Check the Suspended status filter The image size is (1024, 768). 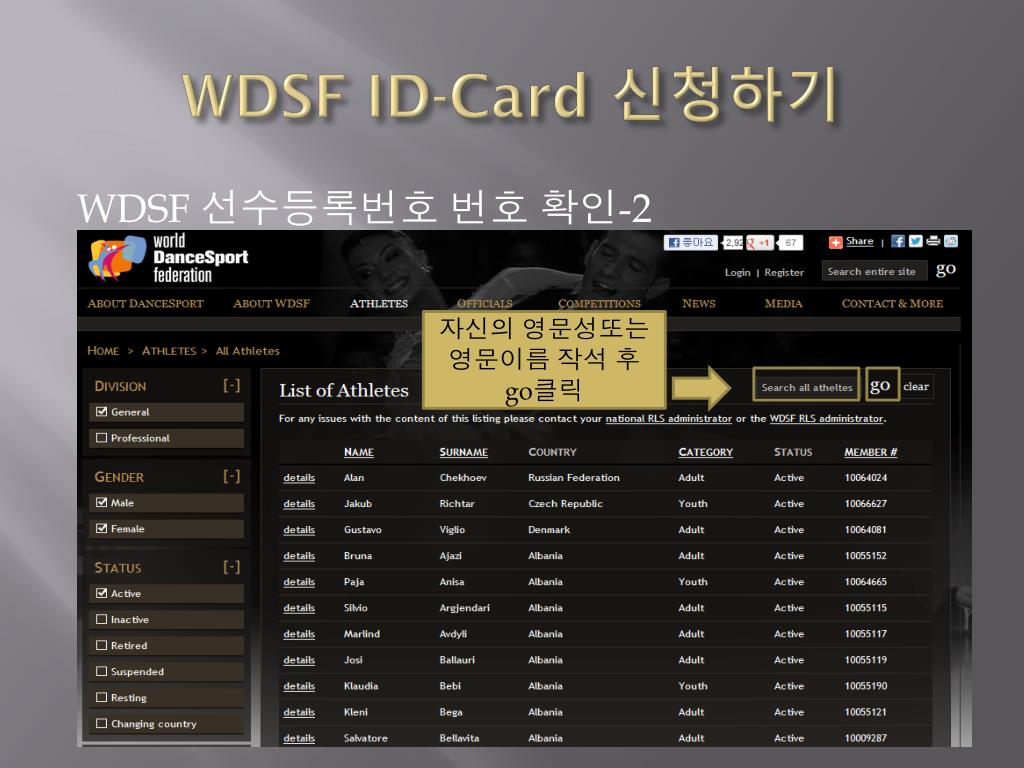coord(101,671)
